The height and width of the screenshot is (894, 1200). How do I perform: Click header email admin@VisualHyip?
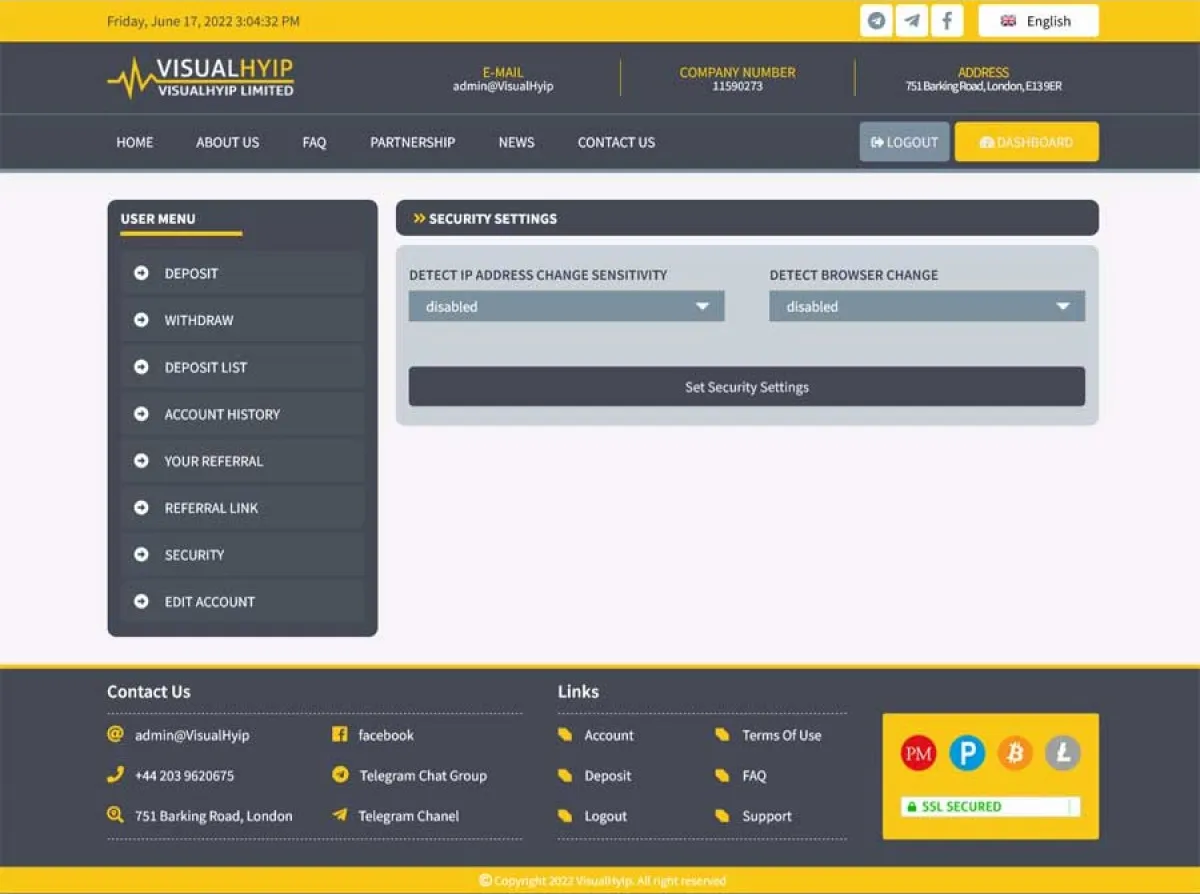pos(503,86)
